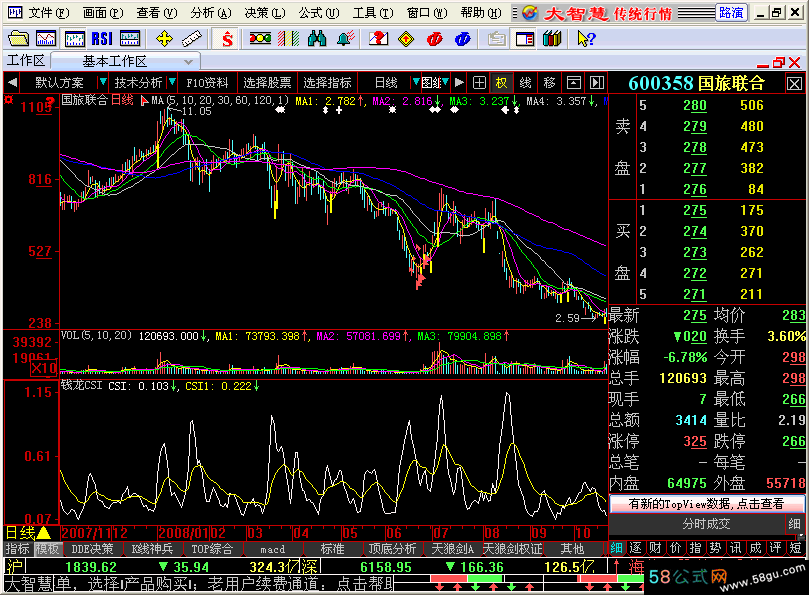Open the books library icon

(552, 39)
